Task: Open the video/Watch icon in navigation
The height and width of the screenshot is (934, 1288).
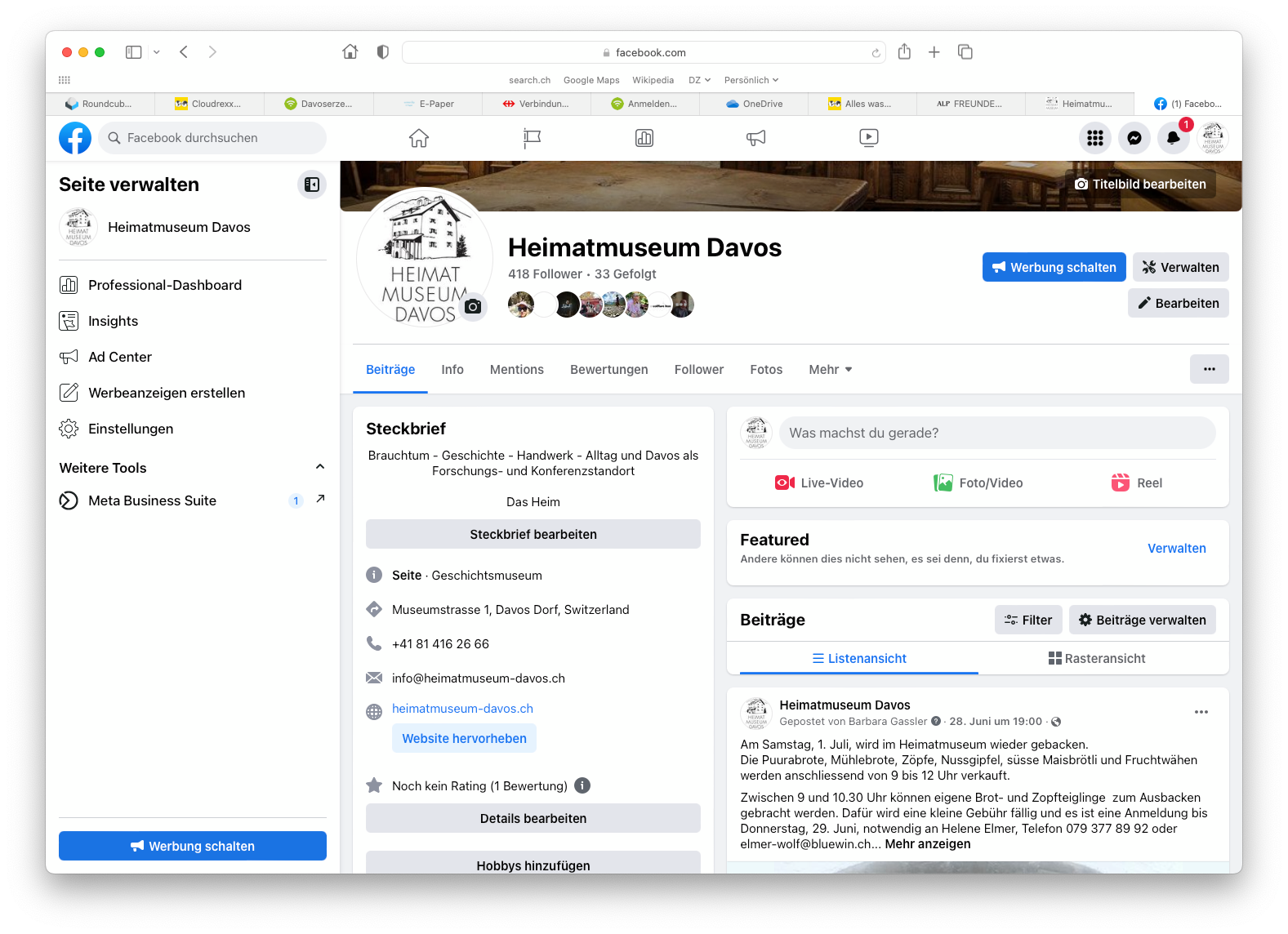Action: coord(868,138)
